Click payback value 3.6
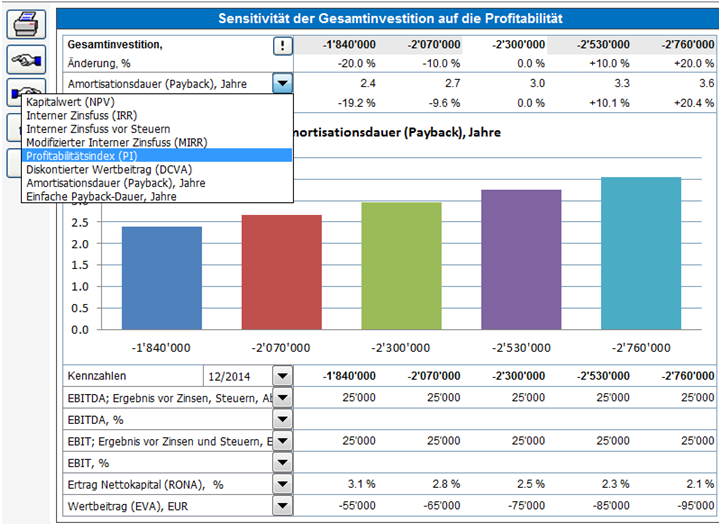 [707, 83]
